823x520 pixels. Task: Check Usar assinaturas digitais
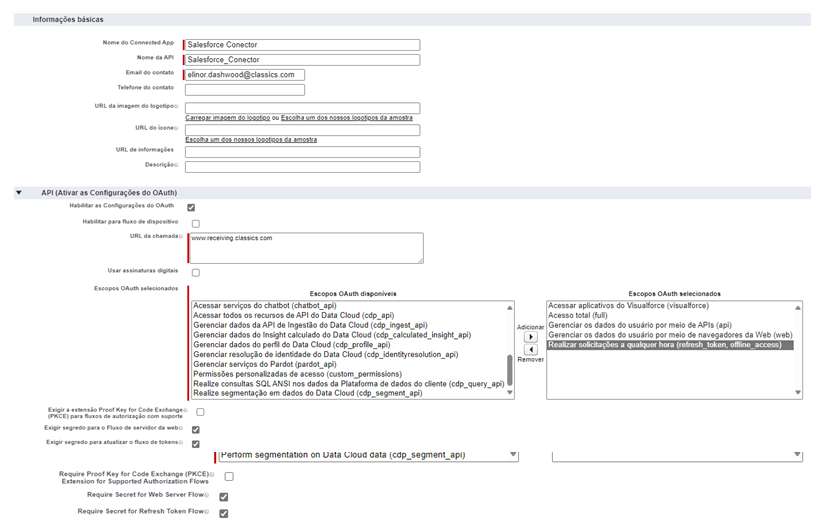196,272
